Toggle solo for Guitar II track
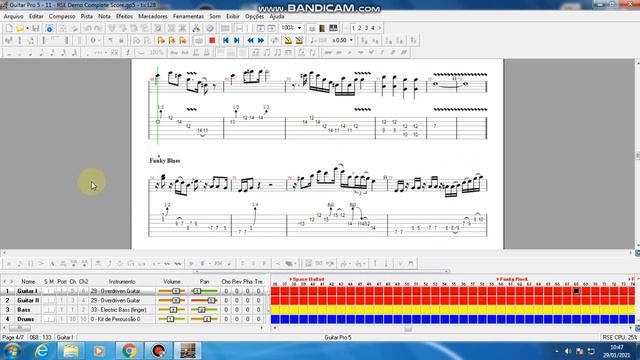This screenshot has height=360, width=640. click(46, 300)
